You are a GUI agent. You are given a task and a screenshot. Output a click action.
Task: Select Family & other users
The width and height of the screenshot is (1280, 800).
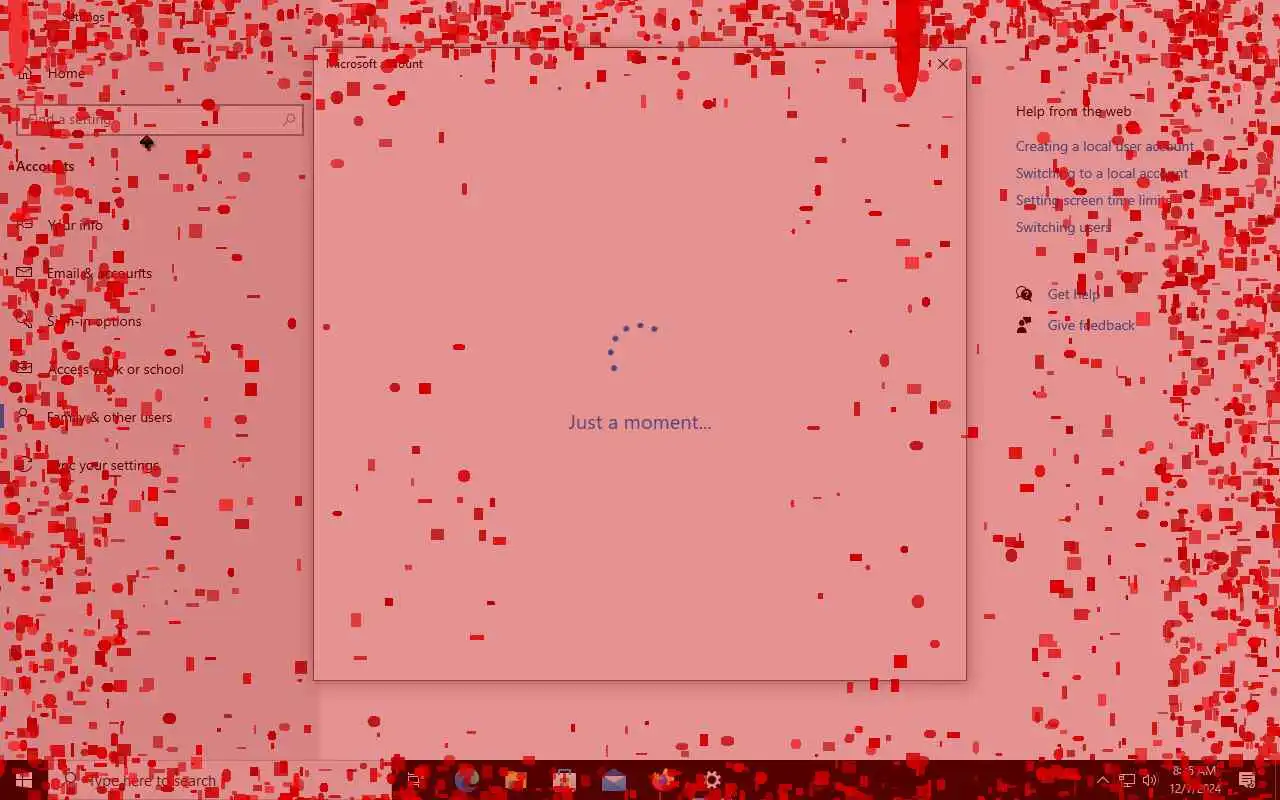(110, 417)
